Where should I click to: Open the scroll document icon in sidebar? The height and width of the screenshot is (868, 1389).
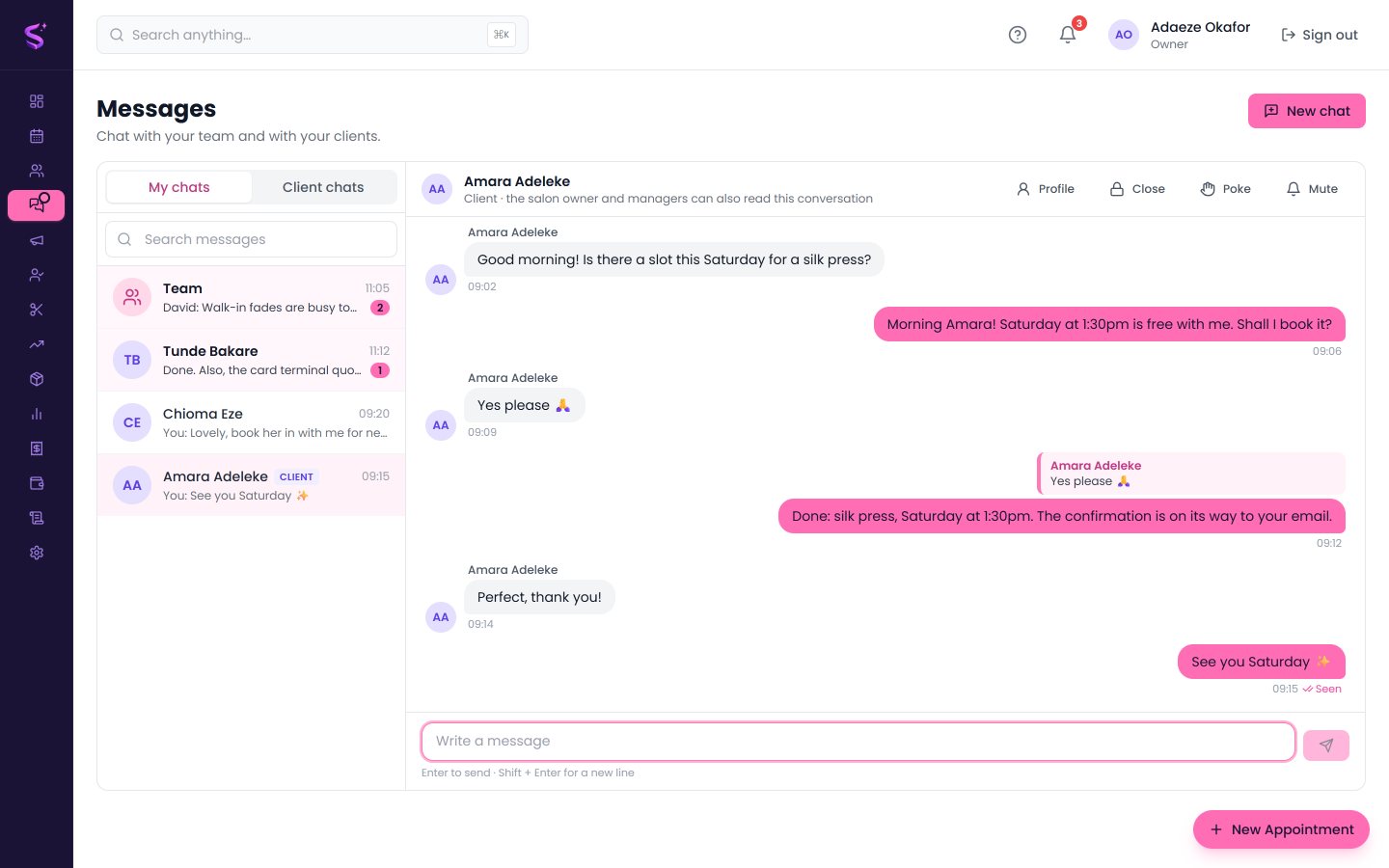coord(37,518)
